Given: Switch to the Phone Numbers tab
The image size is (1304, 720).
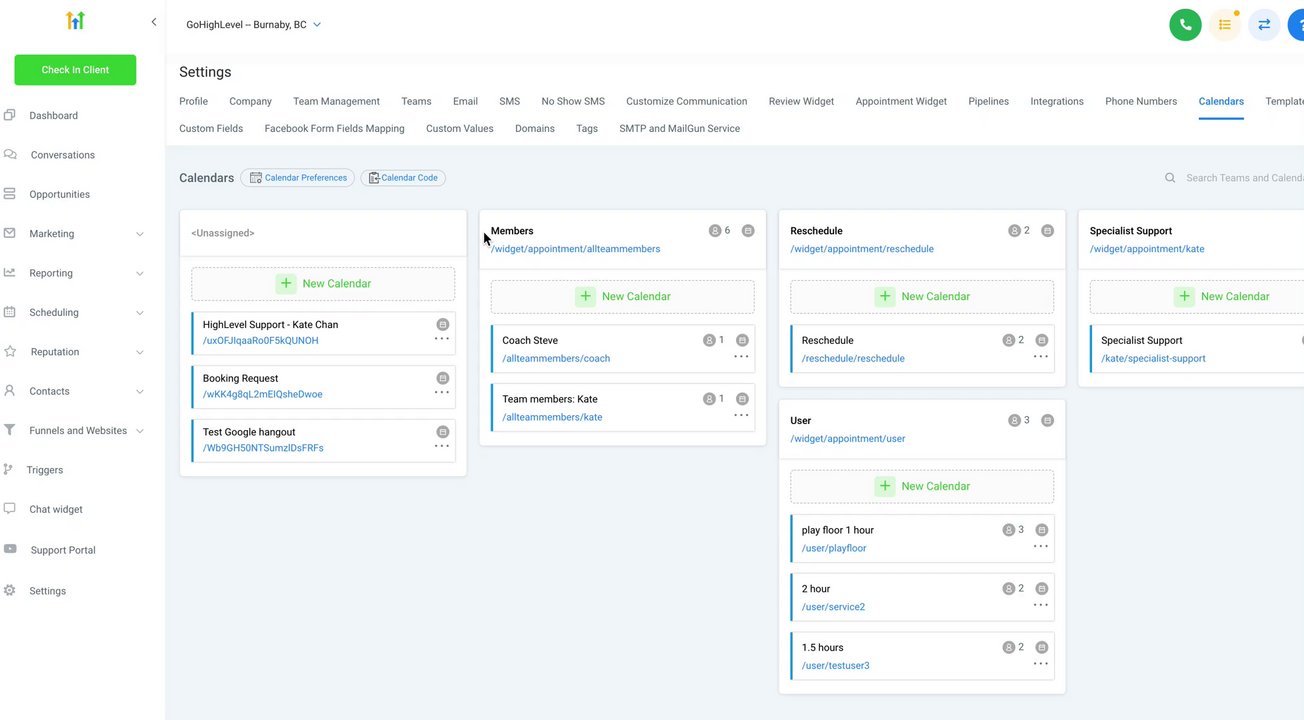Looking at the screenshot, I should 1141,101.
